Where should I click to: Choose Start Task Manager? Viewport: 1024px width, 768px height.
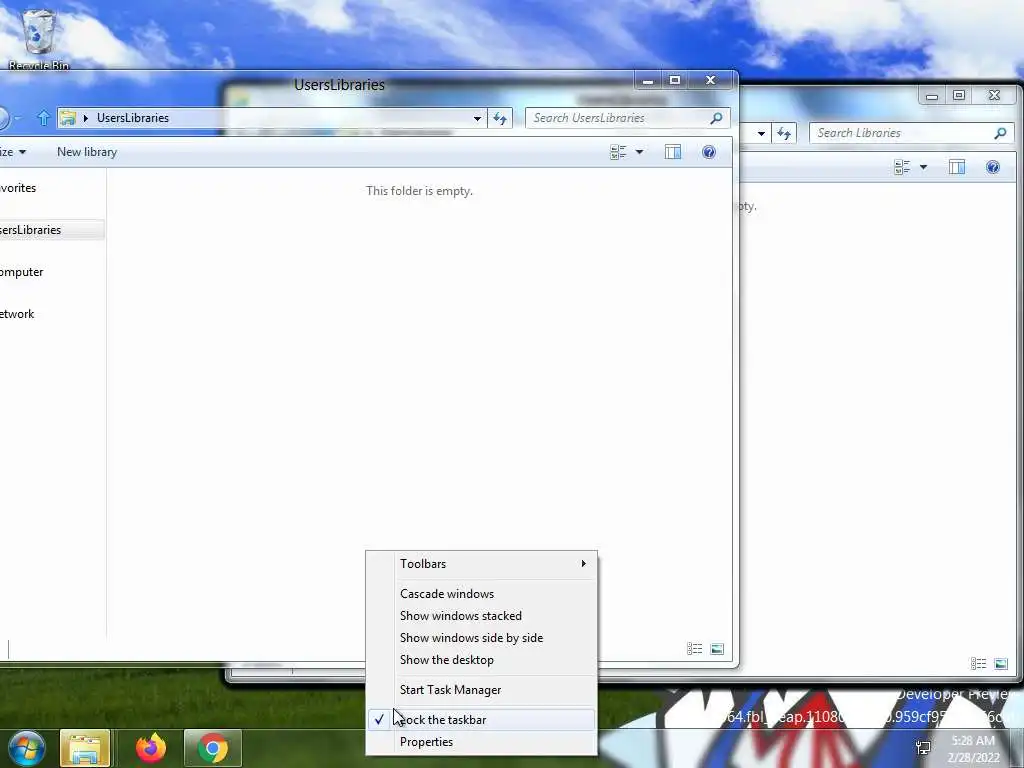(482, 690)
